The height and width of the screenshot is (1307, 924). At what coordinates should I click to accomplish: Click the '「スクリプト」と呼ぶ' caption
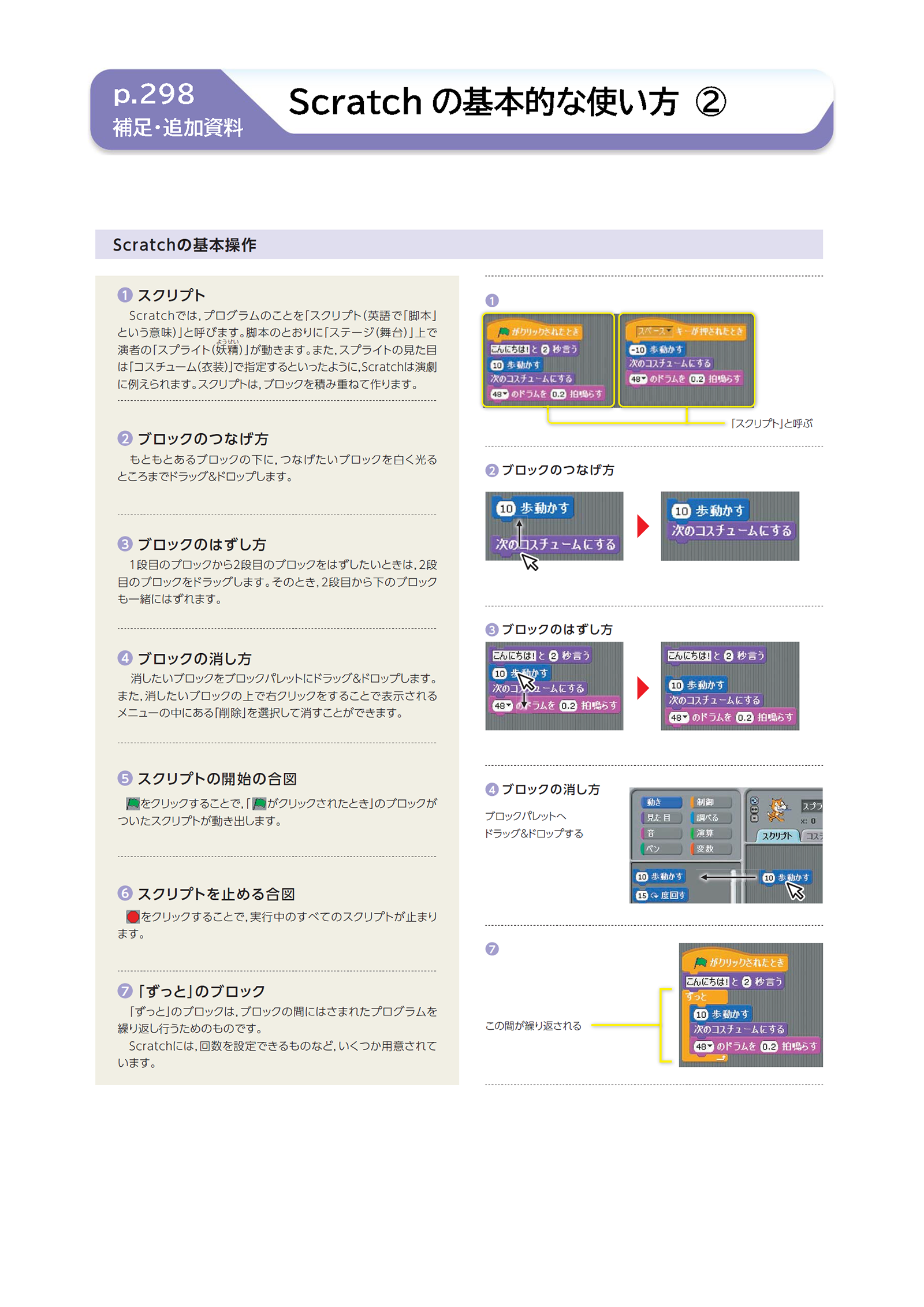click(772, 423)
